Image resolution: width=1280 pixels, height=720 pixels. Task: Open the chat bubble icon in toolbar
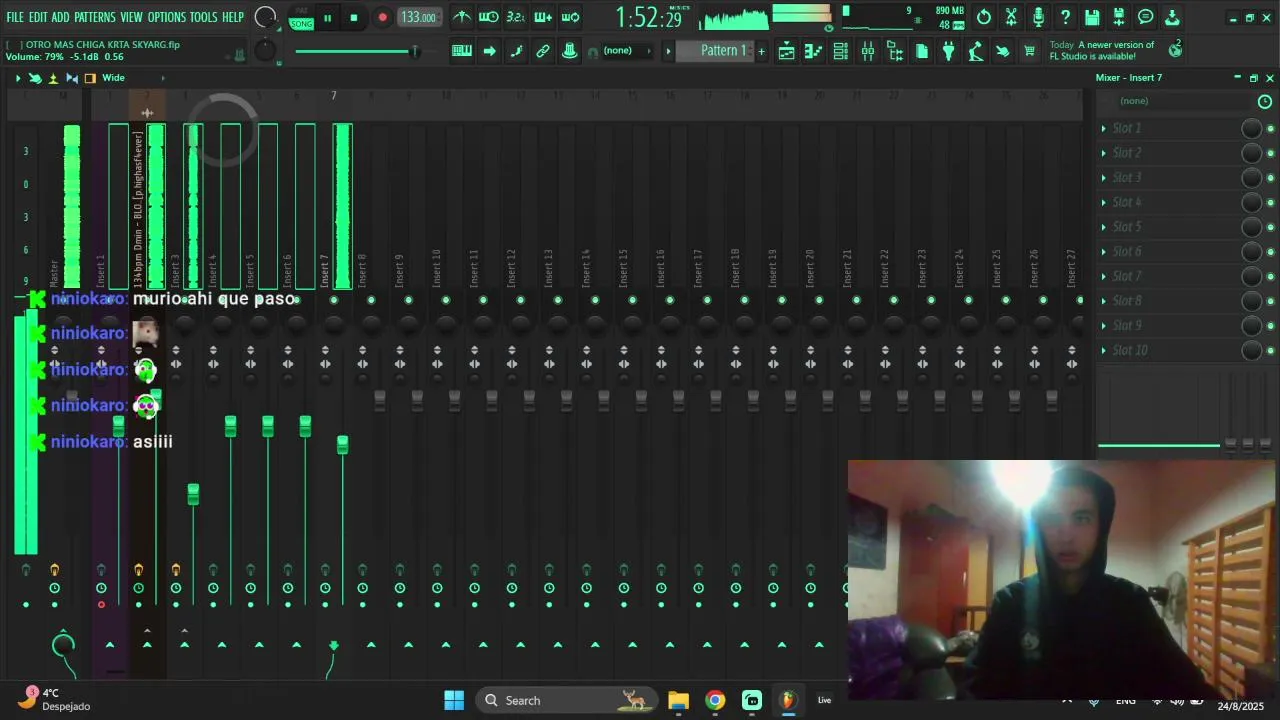click(x=1146, y=17)
